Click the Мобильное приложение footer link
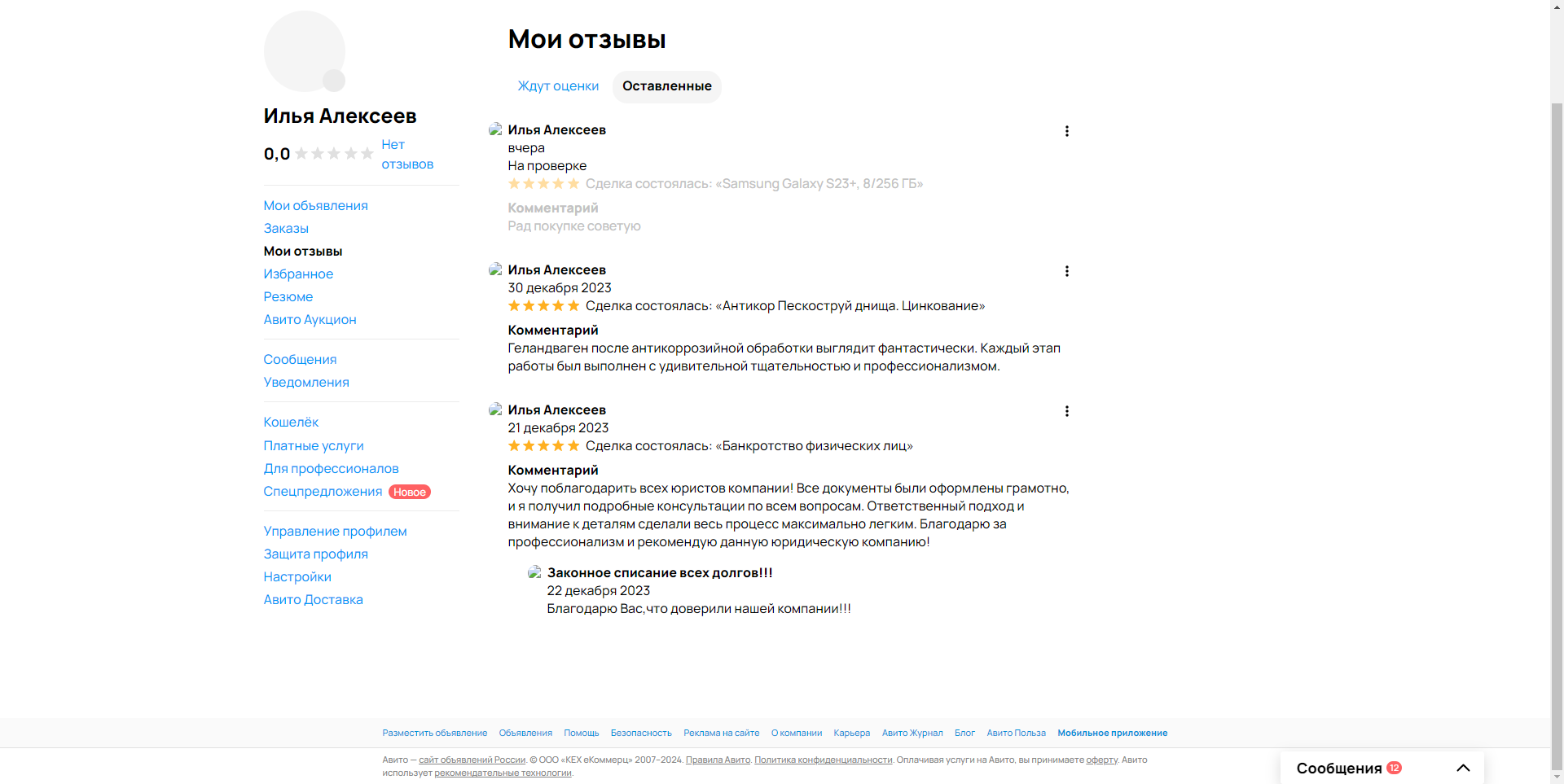This screenshot has height=784, width=1564. 1112,734
